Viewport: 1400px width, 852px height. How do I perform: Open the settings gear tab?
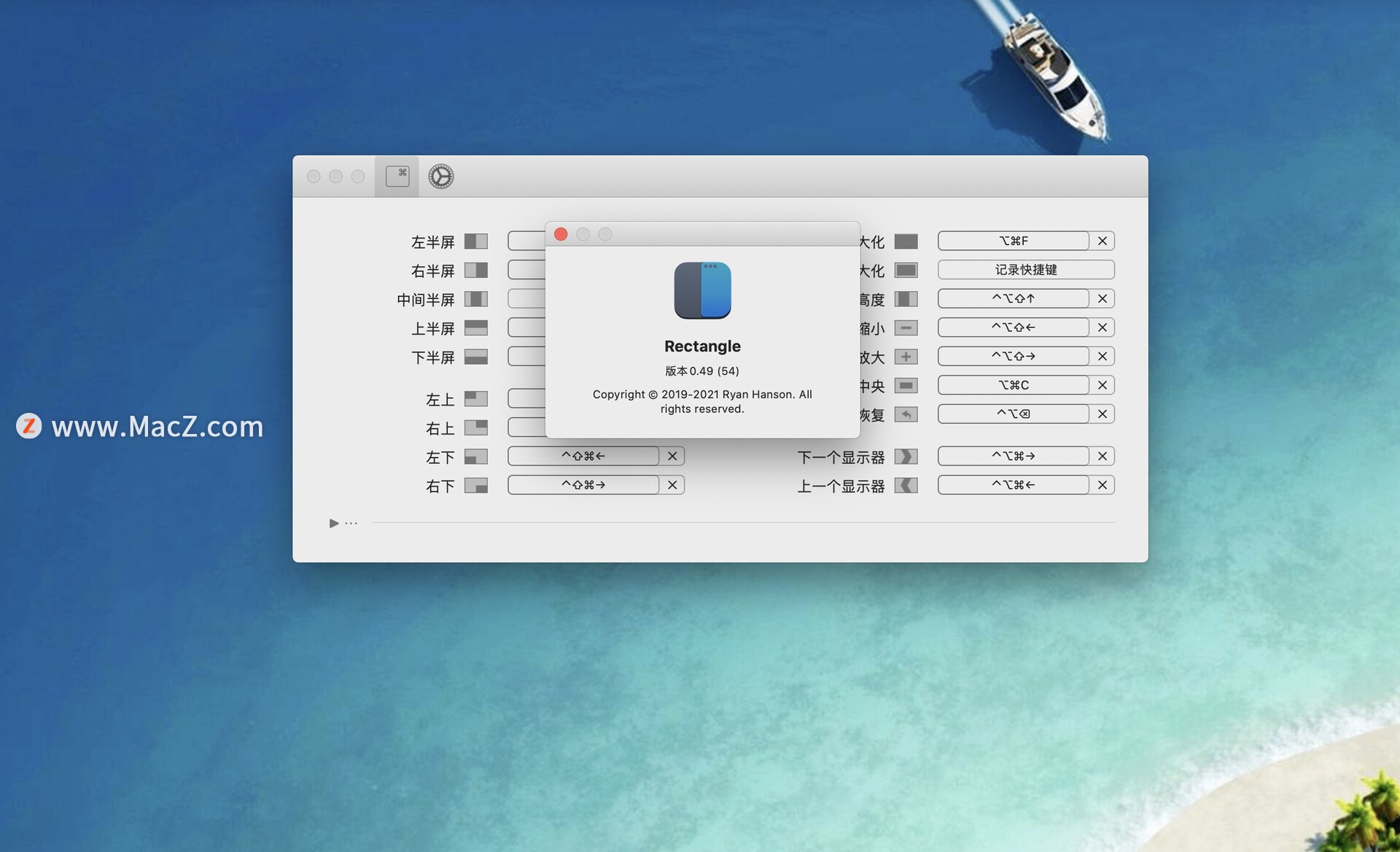pyautogui.click(x=440, y=177)
